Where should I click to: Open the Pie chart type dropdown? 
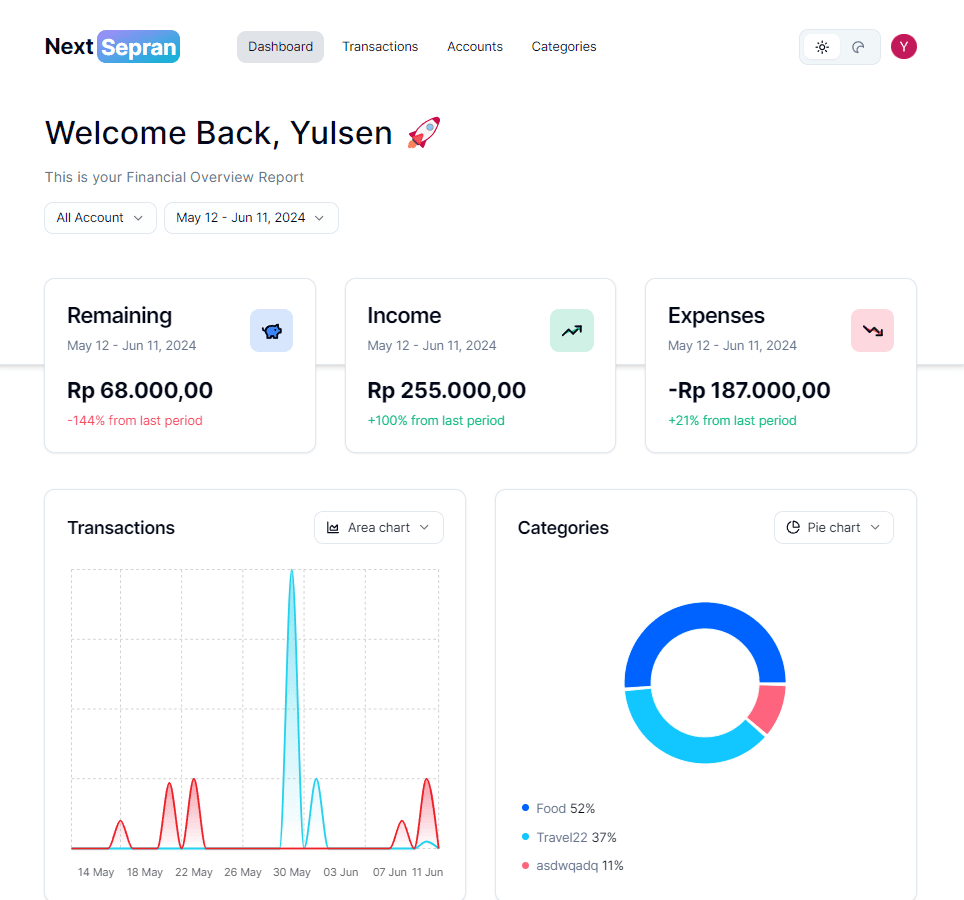[x=834, y=528]
